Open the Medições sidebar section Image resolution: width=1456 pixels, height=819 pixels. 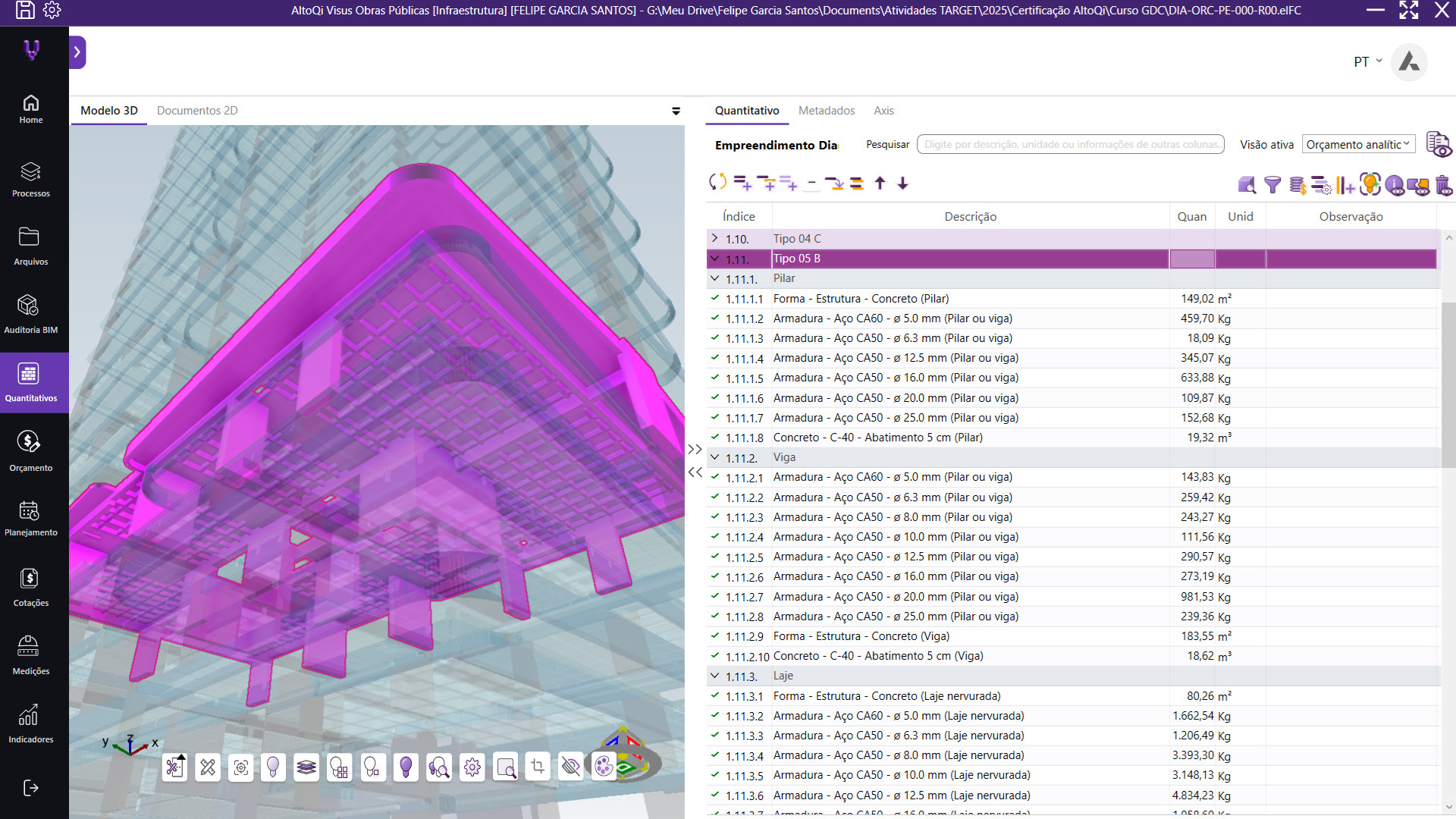(30, 656)
